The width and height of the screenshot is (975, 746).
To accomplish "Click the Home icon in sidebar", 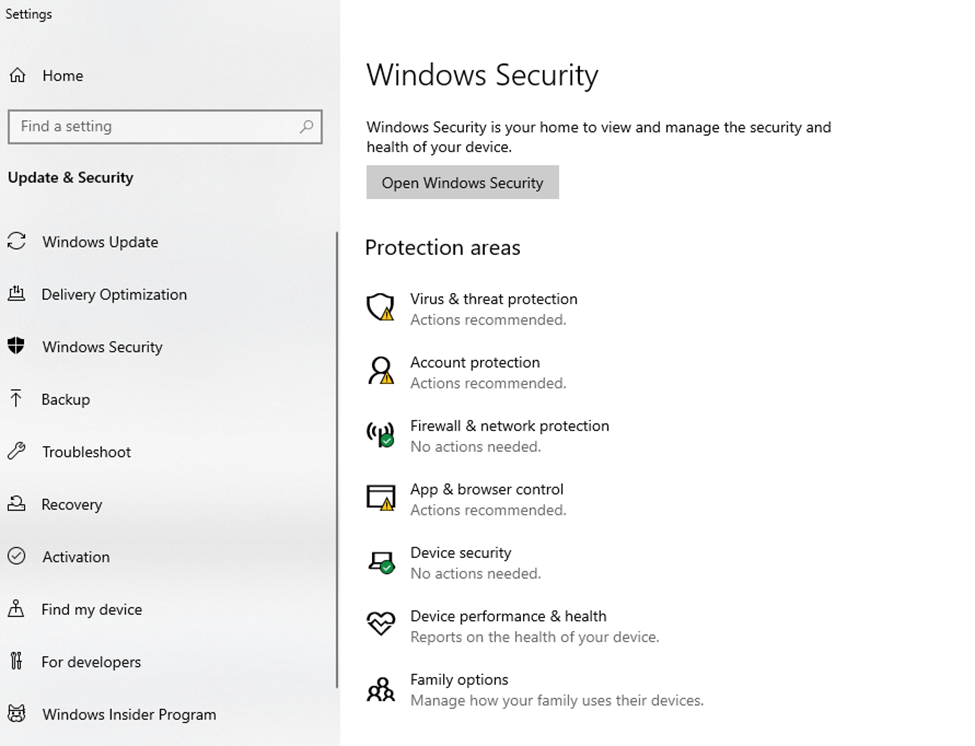I will pos(18,76).
